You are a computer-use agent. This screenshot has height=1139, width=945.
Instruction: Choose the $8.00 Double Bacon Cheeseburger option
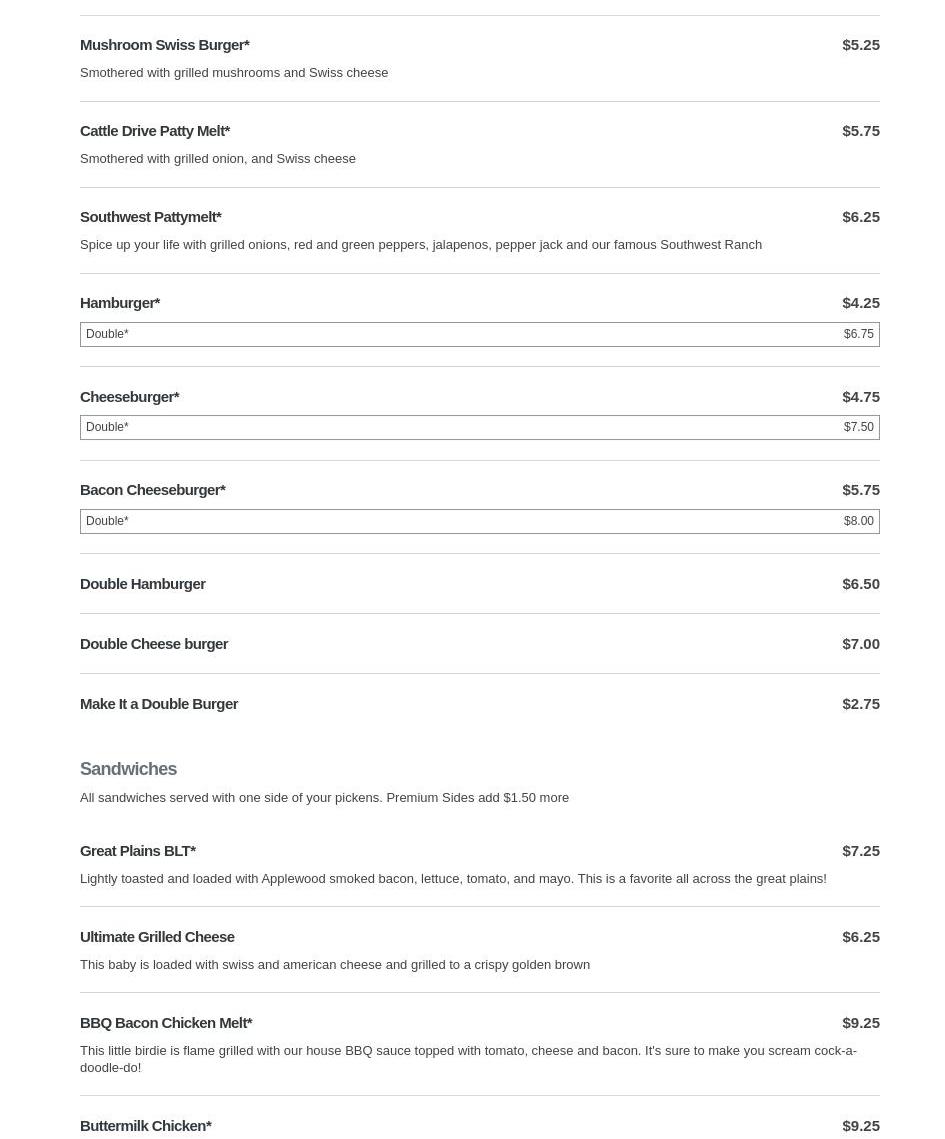[479, 521]
